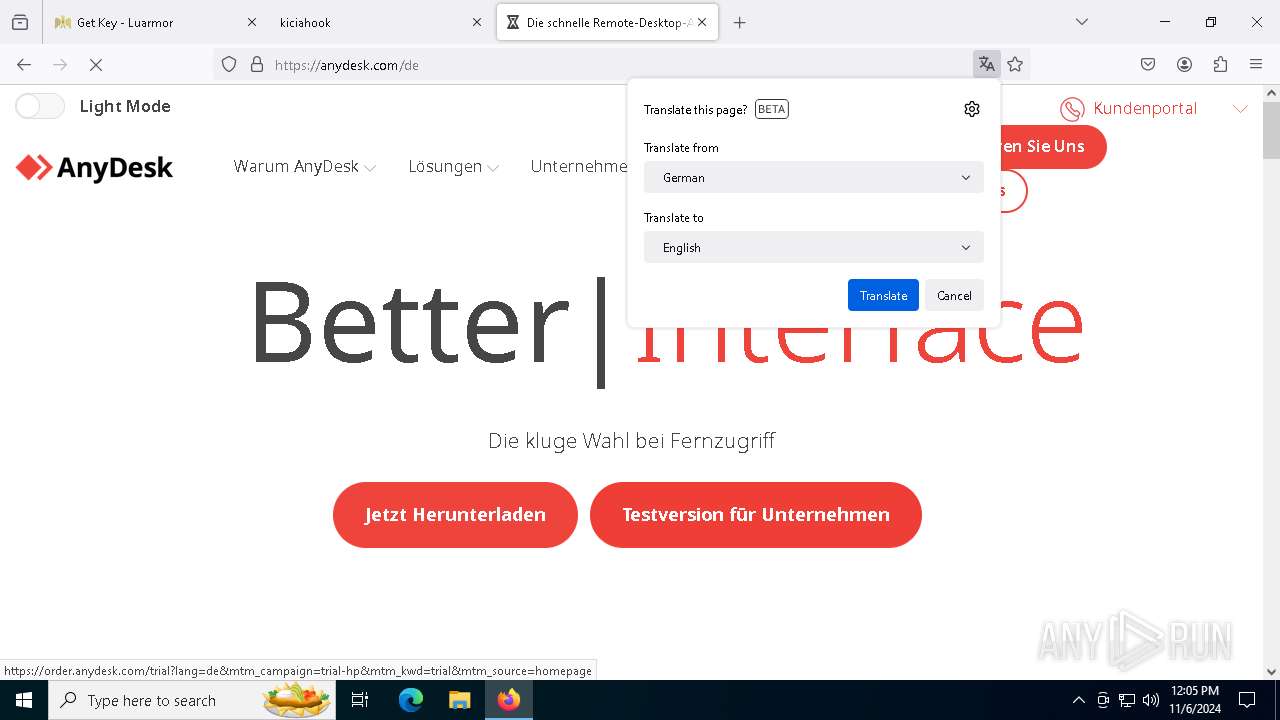Click the tracking protection shield icon

229,64
